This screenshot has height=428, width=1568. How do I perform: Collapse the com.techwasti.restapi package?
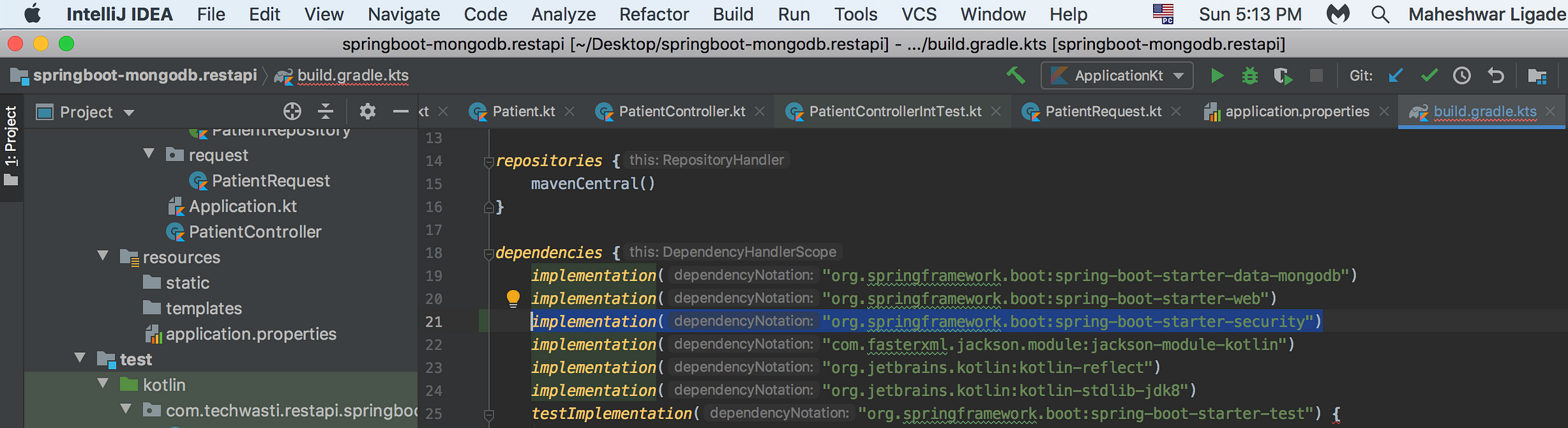126,410
